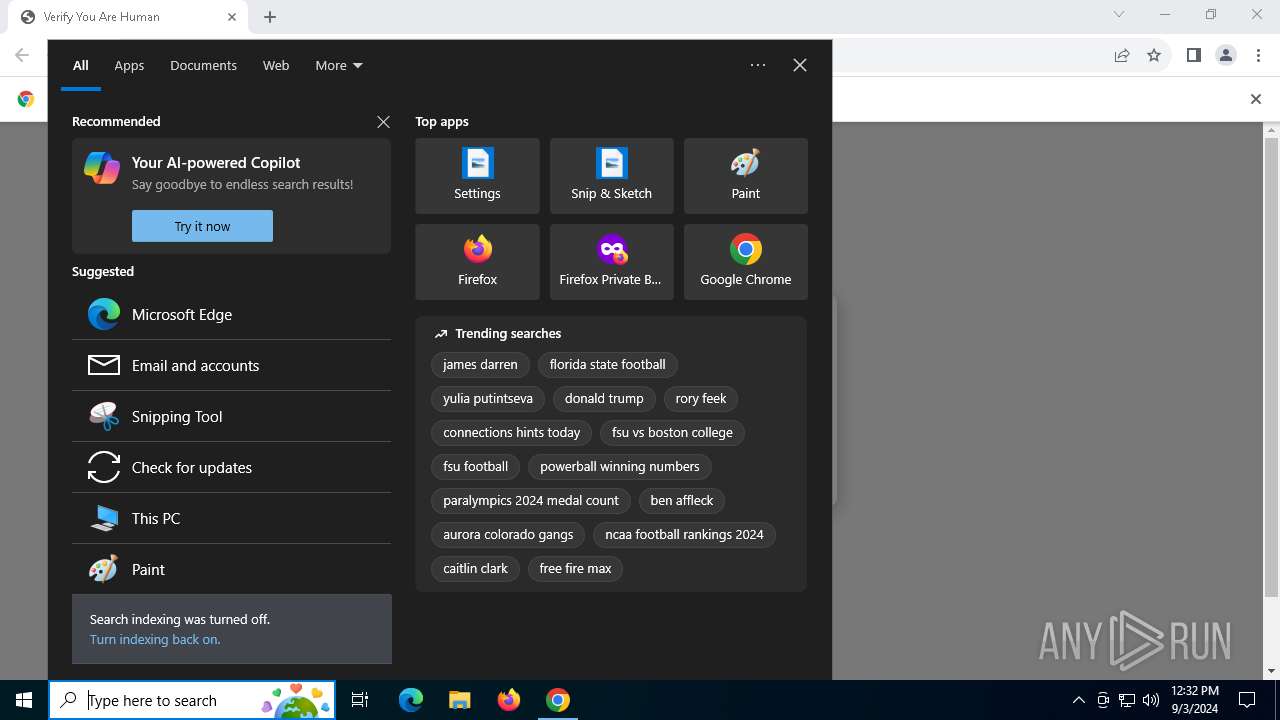Select rory feek trending search
1280x720 pixels.
pos(701,399)
